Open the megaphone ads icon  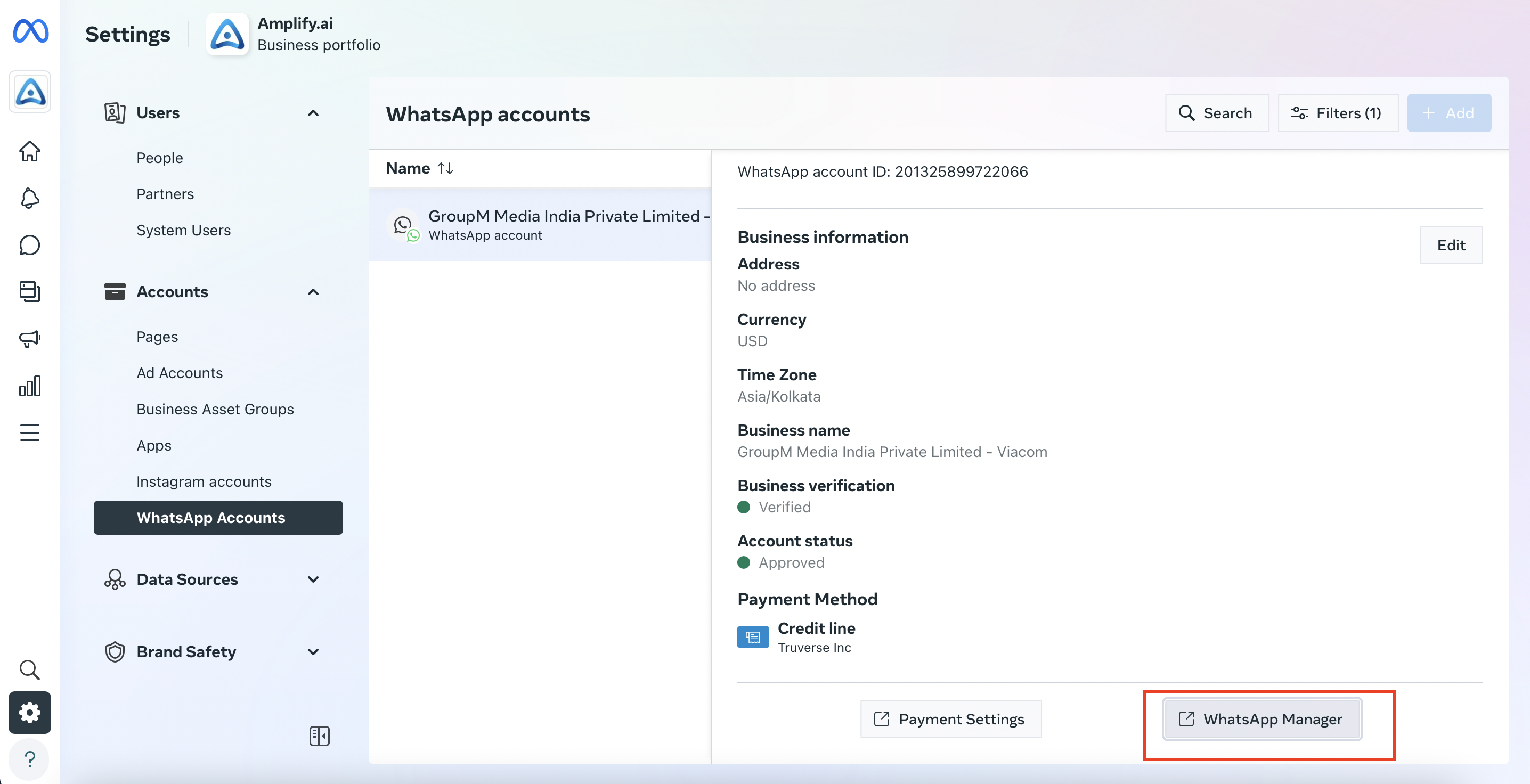pos(30,339)
